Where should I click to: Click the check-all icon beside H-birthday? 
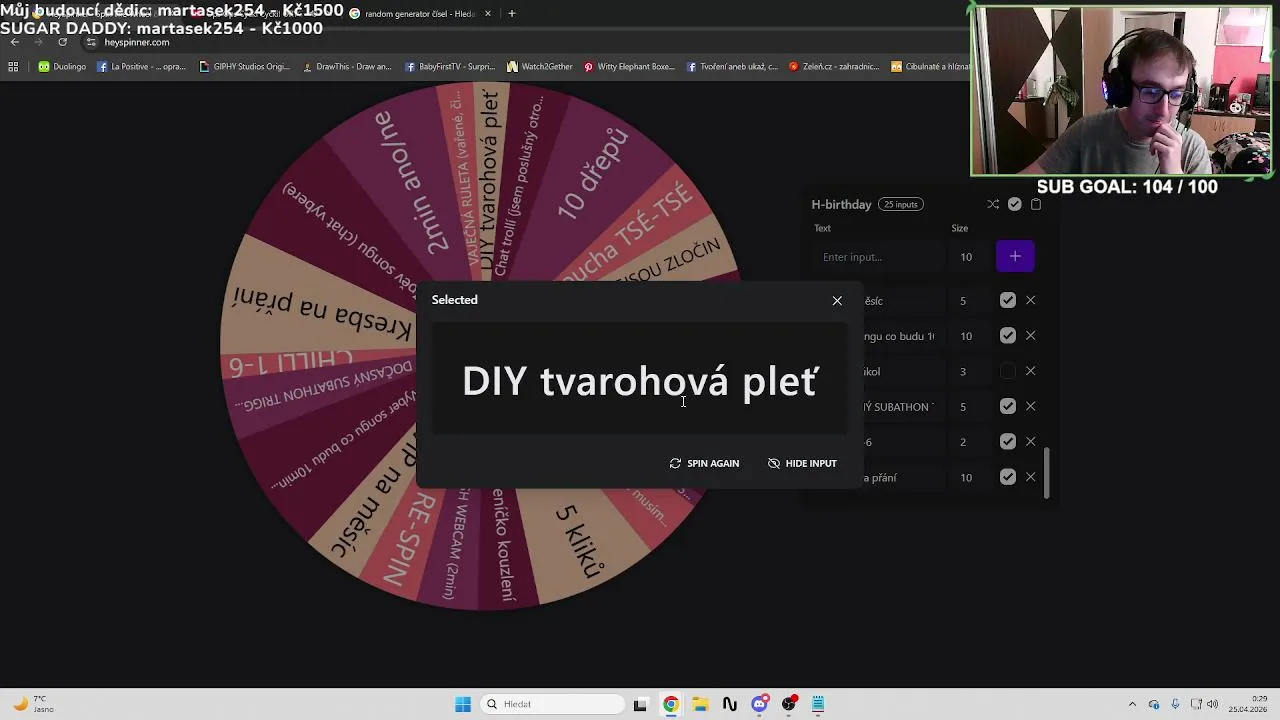click(x=1015, y=204)
